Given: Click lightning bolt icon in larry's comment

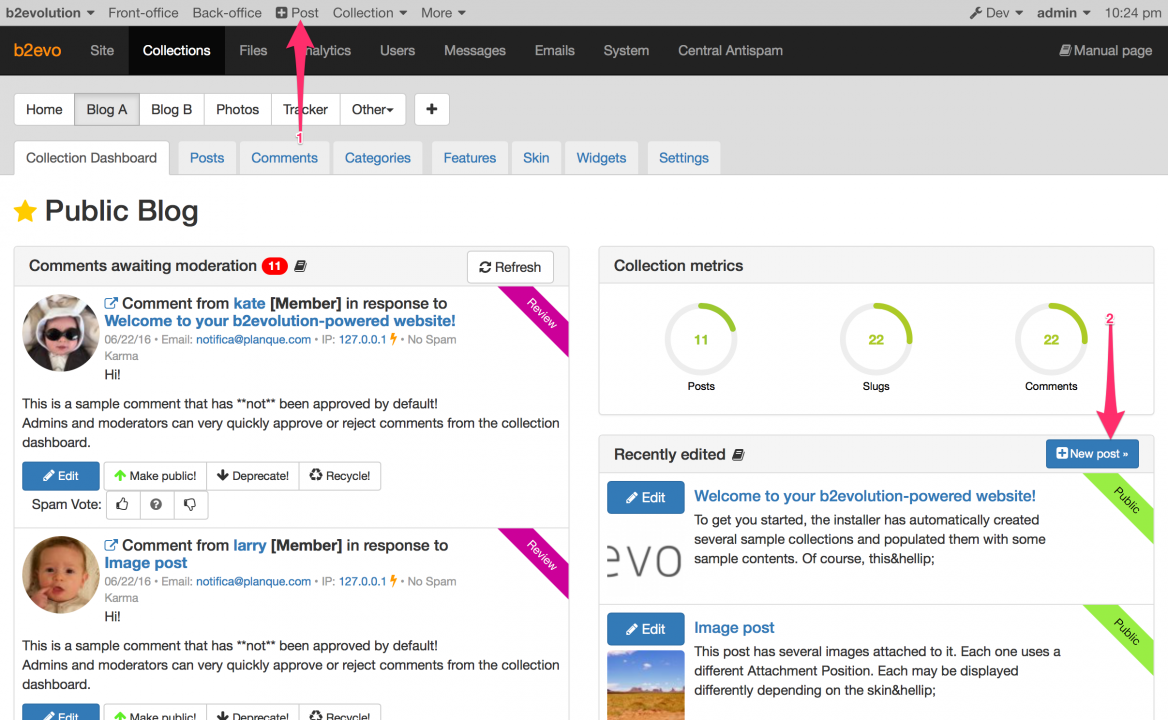Looking at the screenshot, I should coord(393,581).
